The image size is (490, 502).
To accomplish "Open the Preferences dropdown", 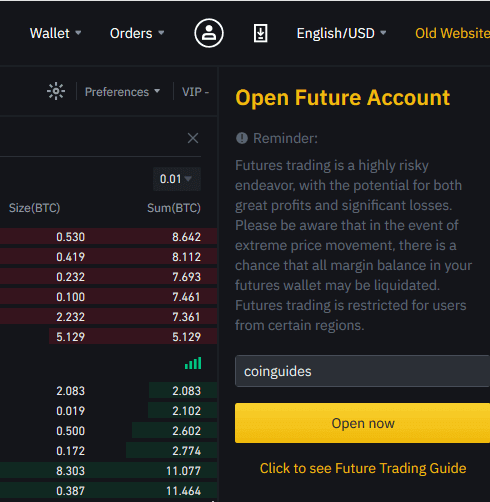I will [122, 92].
